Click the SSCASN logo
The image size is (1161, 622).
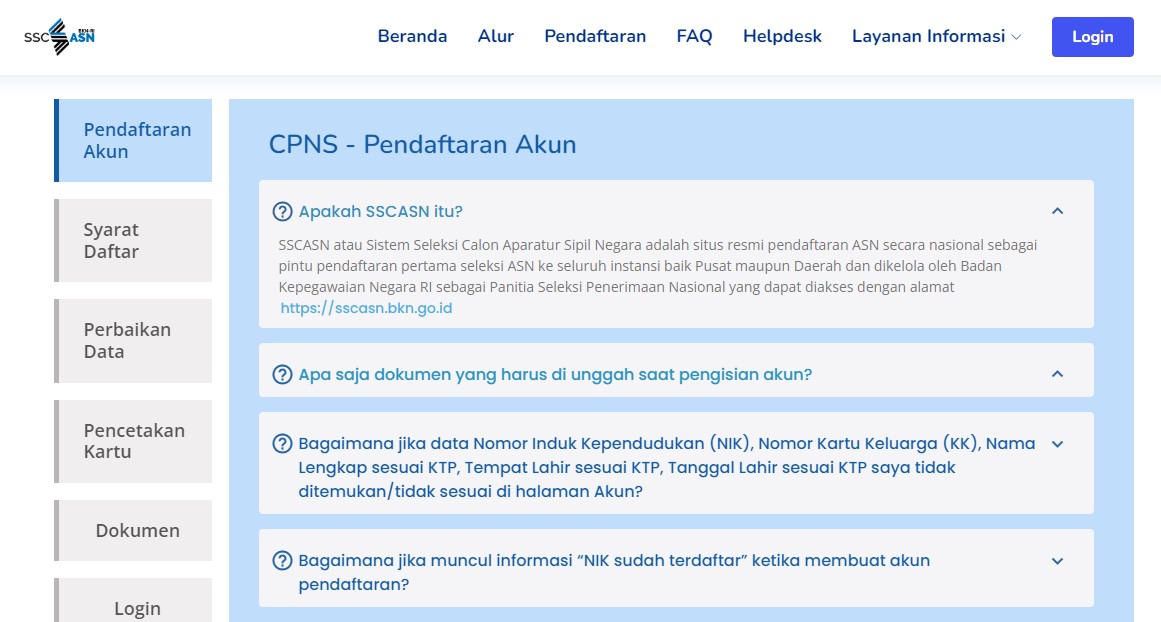click(x=59, y=37)
